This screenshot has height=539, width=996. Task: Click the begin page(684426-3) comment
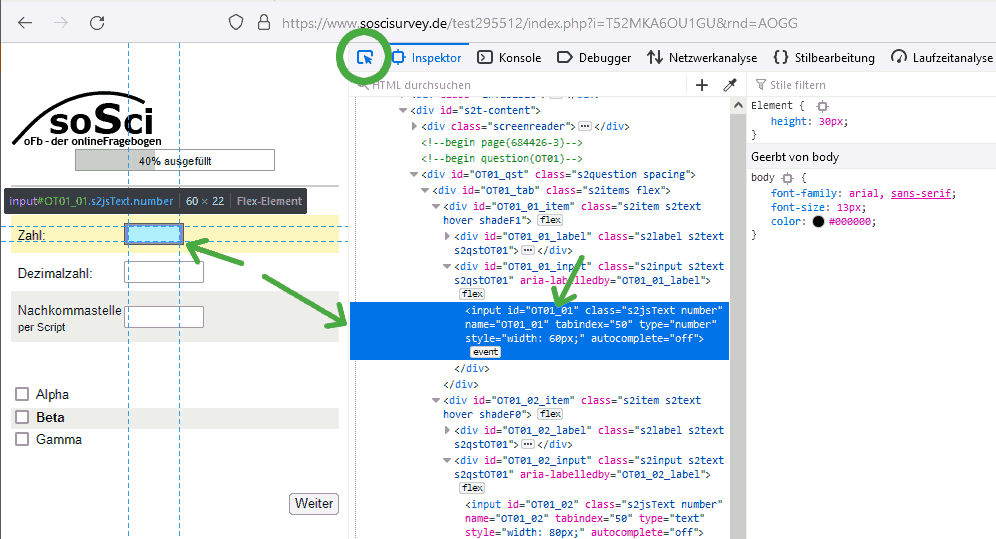(502, 143)
